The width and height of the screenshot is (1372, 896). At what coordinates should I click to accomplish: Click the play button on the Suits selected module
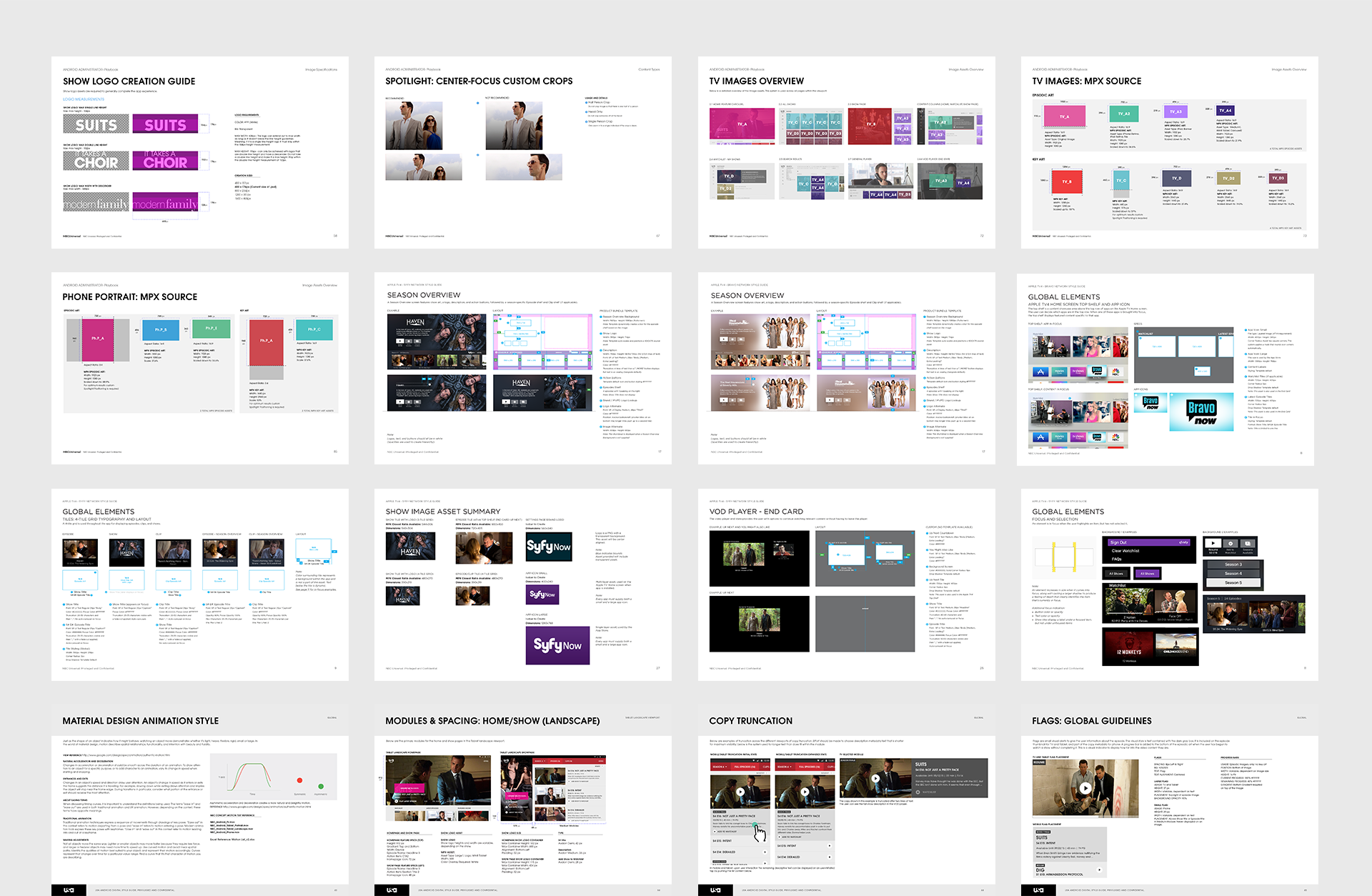(875, 779)
